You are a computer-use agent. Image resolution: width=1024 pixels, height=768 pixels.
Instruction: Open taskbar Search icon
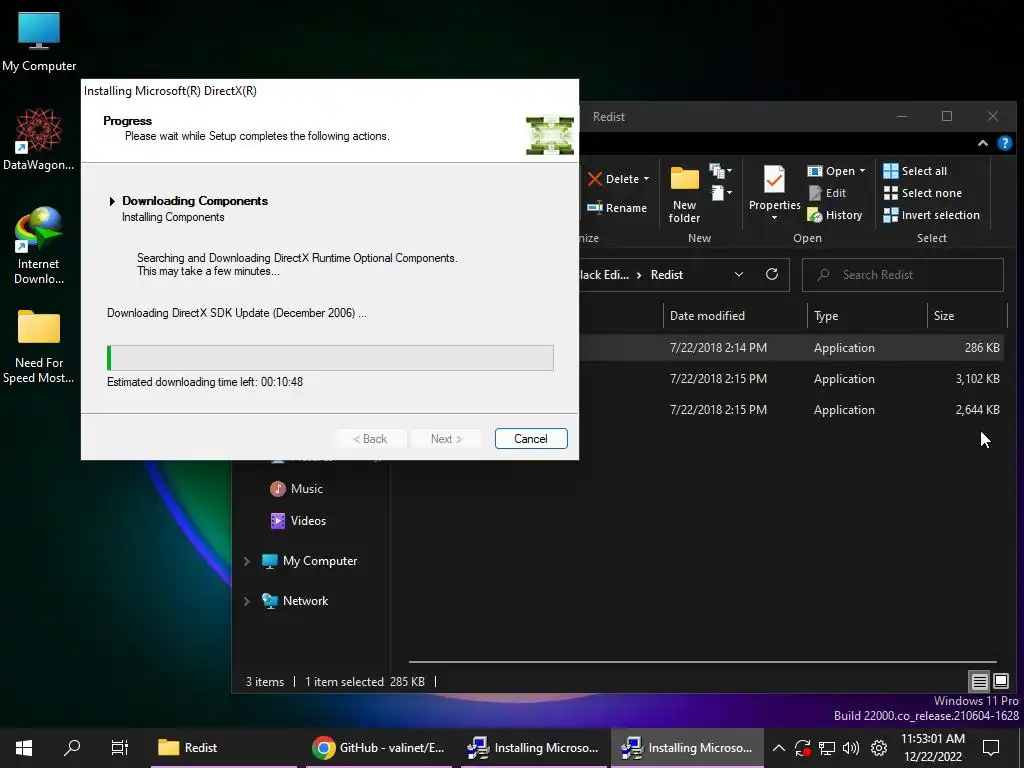pyautogui.click(x=72, y=748)
